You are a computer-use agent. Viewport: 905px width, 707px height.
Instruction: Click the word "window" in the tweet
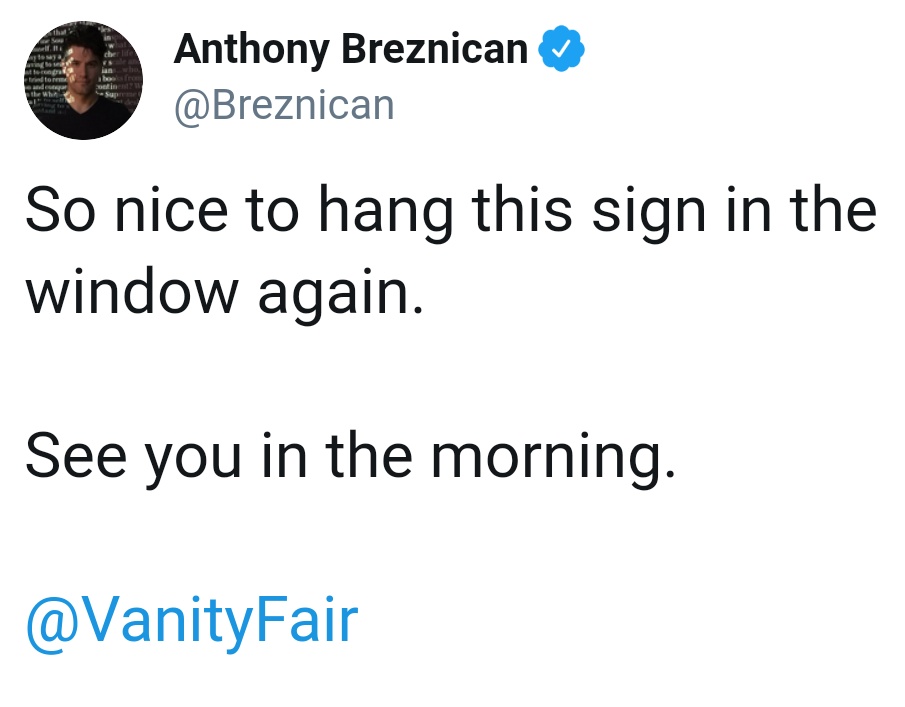132,290
